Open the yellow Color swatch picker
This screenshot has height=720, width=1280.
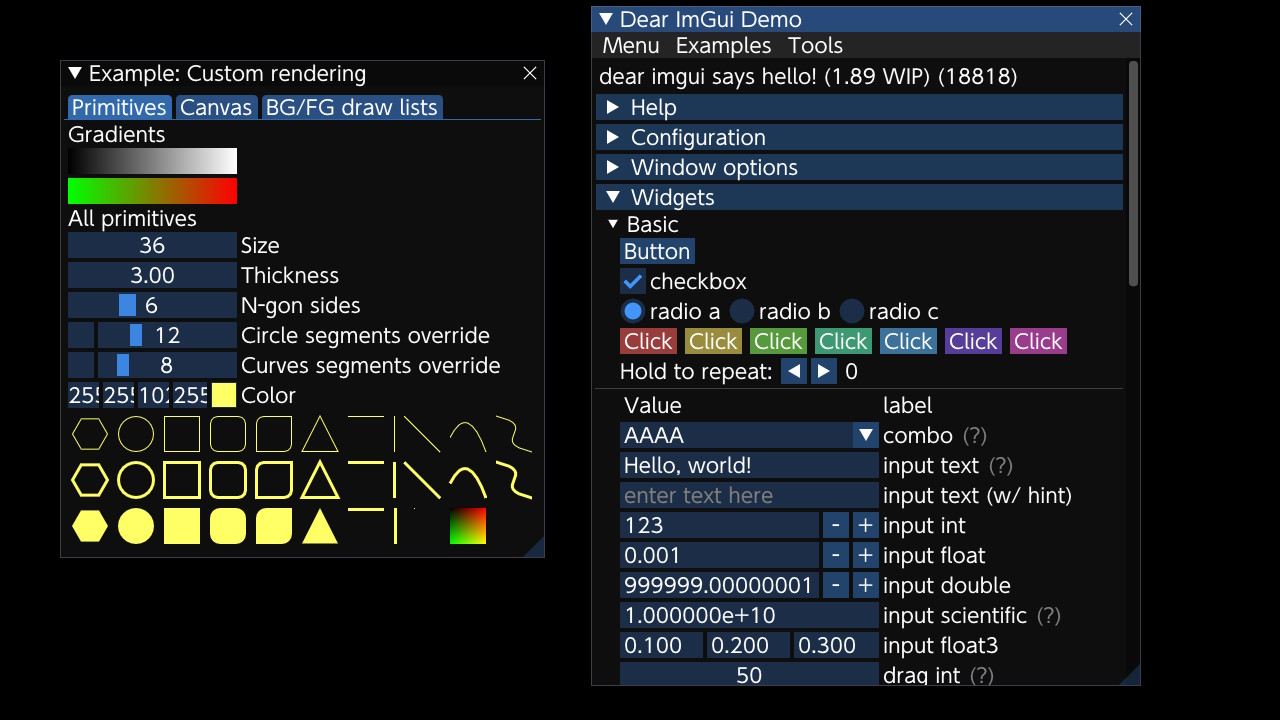click(x=224, y=395)
